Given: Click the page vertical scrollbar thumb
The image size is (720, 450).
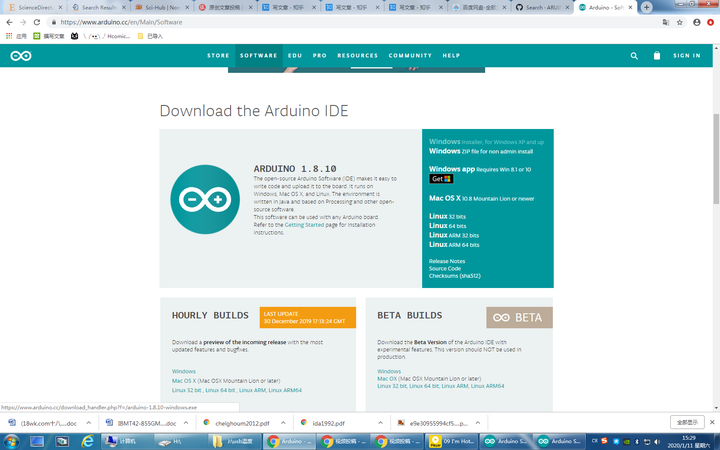Looking at the screenshot, I should (x=716, y=158).
